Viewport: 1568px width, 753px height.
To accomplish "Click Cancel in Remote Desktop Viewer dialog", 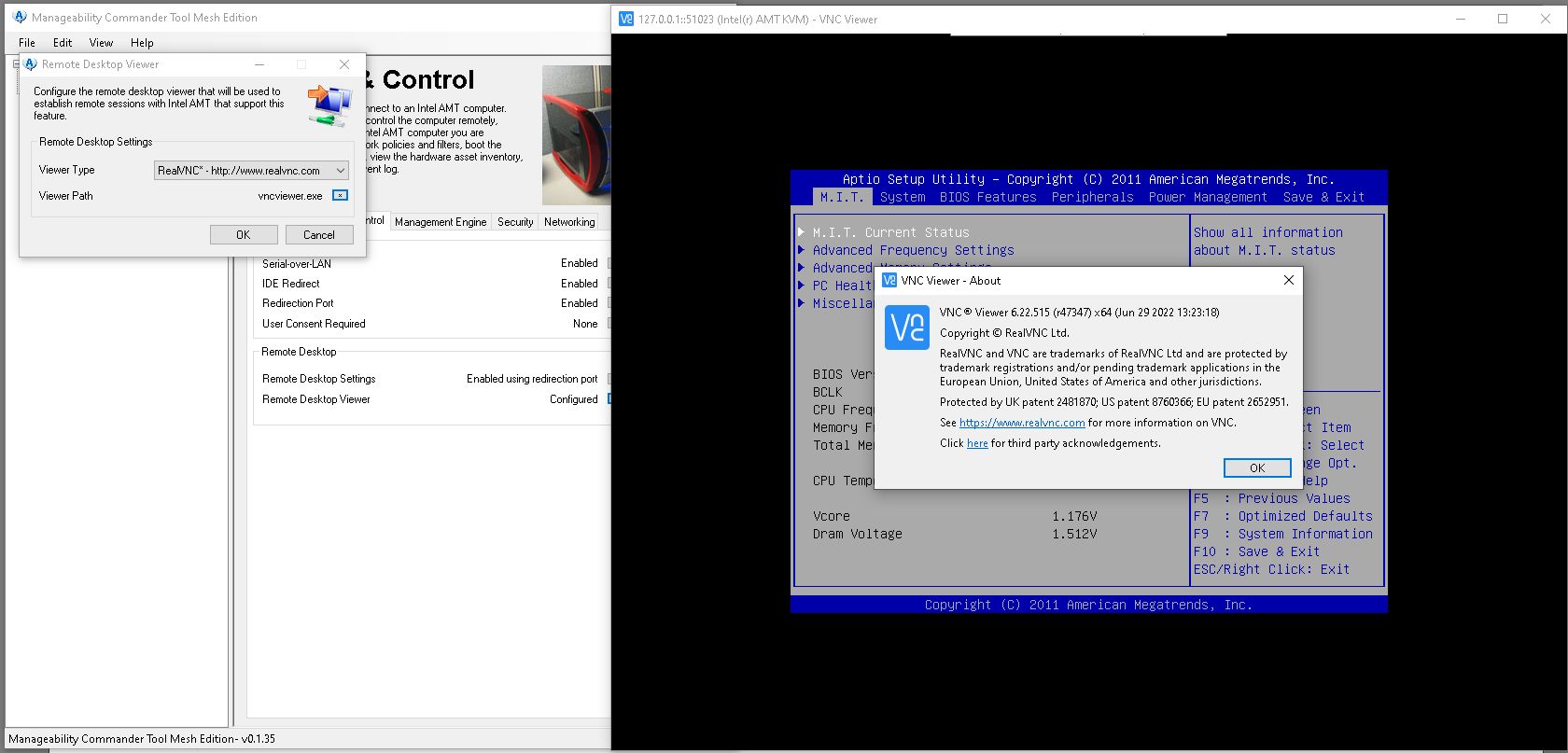I will click(x=319, y=235).
